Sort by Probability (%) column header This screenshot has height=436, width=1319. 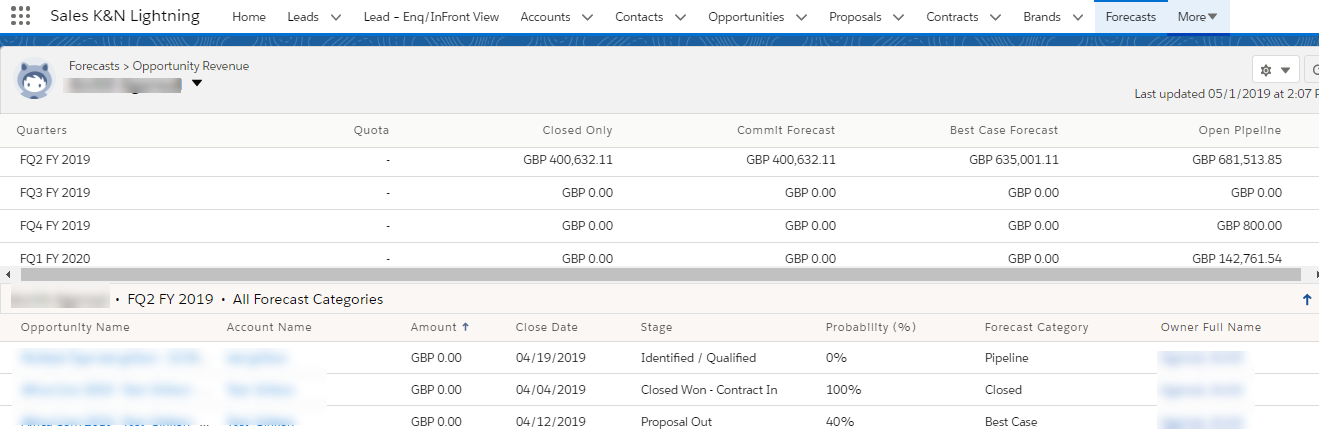click(x=871, y=327)
